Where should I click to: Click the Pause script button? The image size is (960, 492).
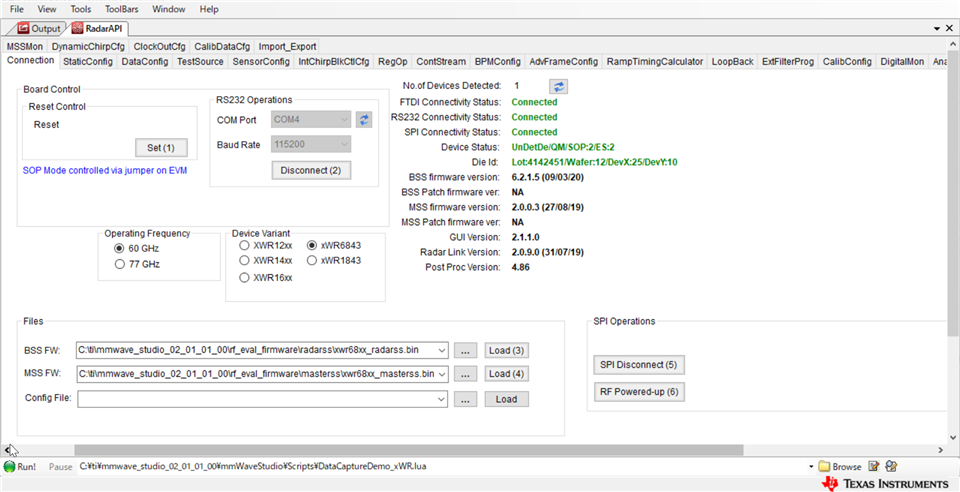(x=60, y=466)
